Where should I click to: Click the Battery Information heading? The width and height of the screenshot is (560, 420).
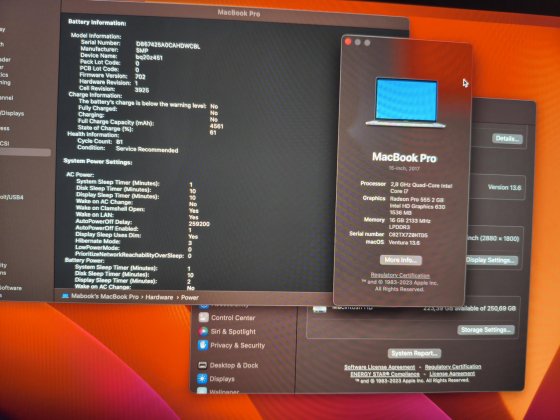pos(97,22)
